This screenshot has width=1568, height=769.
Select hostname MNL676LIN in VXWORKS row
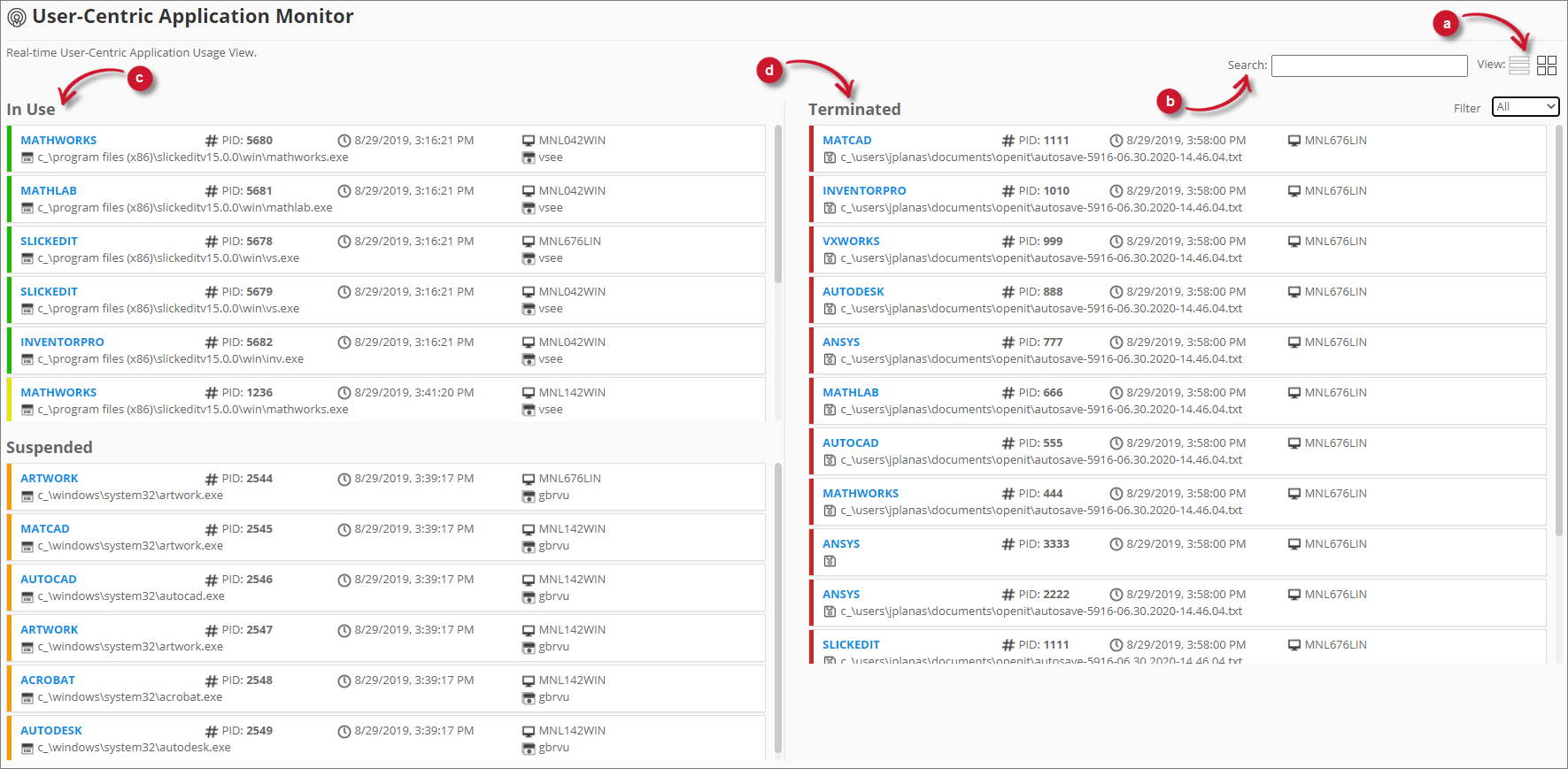coord(1336,241)
